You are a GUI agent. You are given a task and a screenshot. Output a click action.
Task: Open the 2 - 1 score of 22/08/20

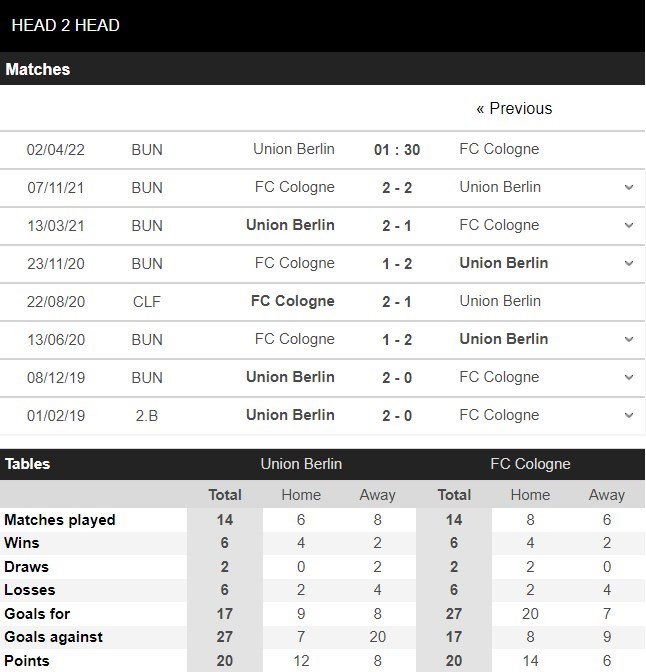[x=397, y=302]
